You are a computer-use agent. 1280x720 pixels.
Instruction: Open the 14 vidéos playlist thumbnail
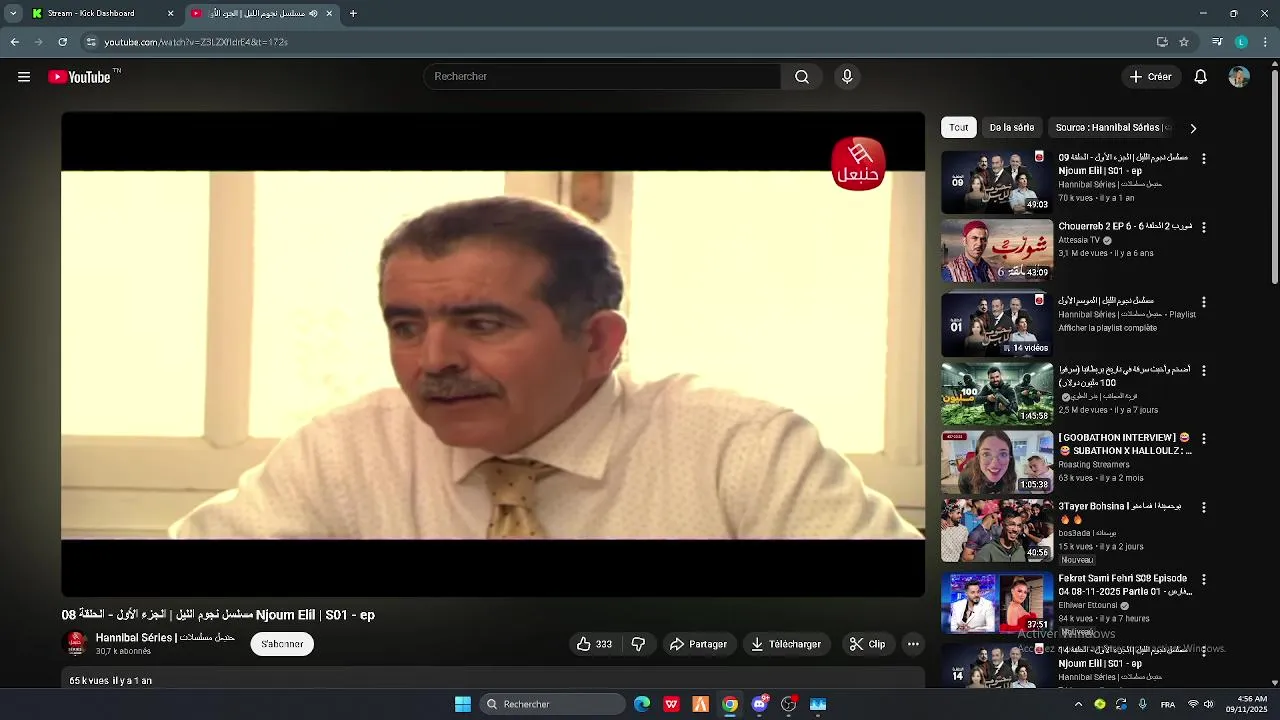[997, 324]
